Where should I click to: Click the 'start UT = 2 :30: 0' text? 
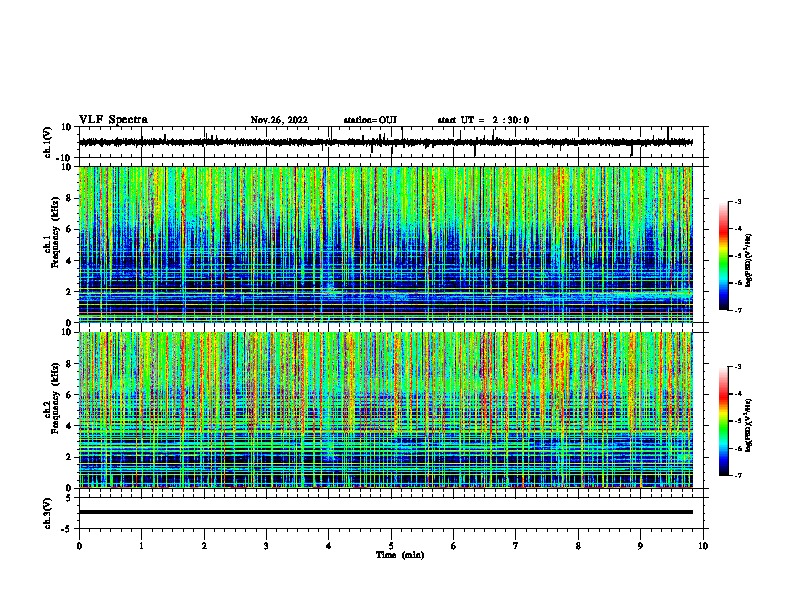(483, 120)
